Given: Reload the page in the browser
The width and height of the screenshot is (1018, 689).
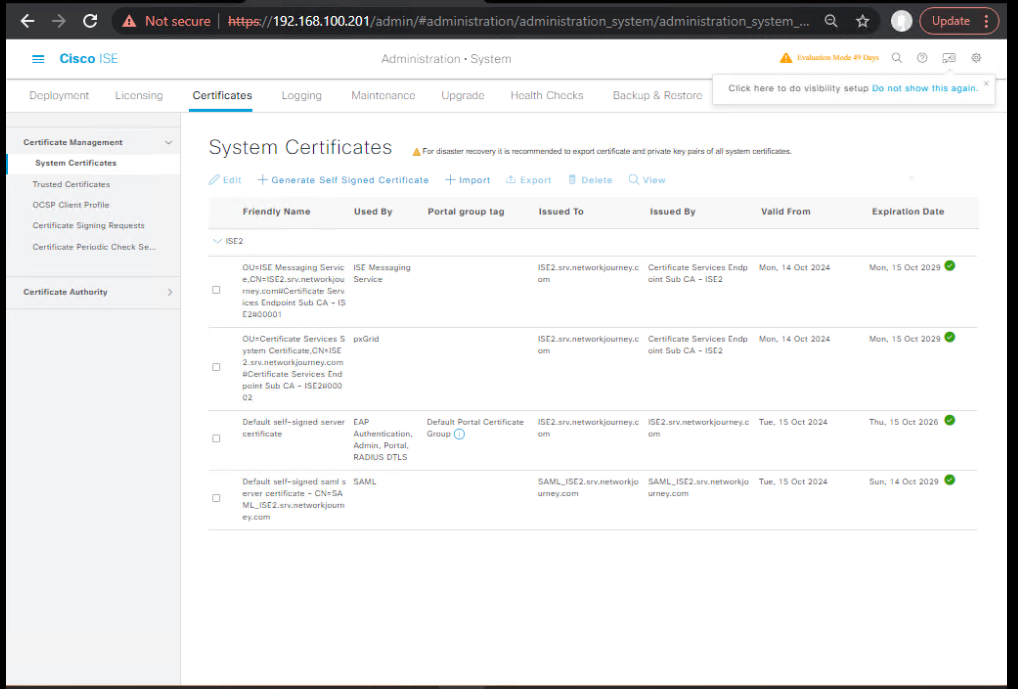Looking at the screenshot, I should point(90,21).
